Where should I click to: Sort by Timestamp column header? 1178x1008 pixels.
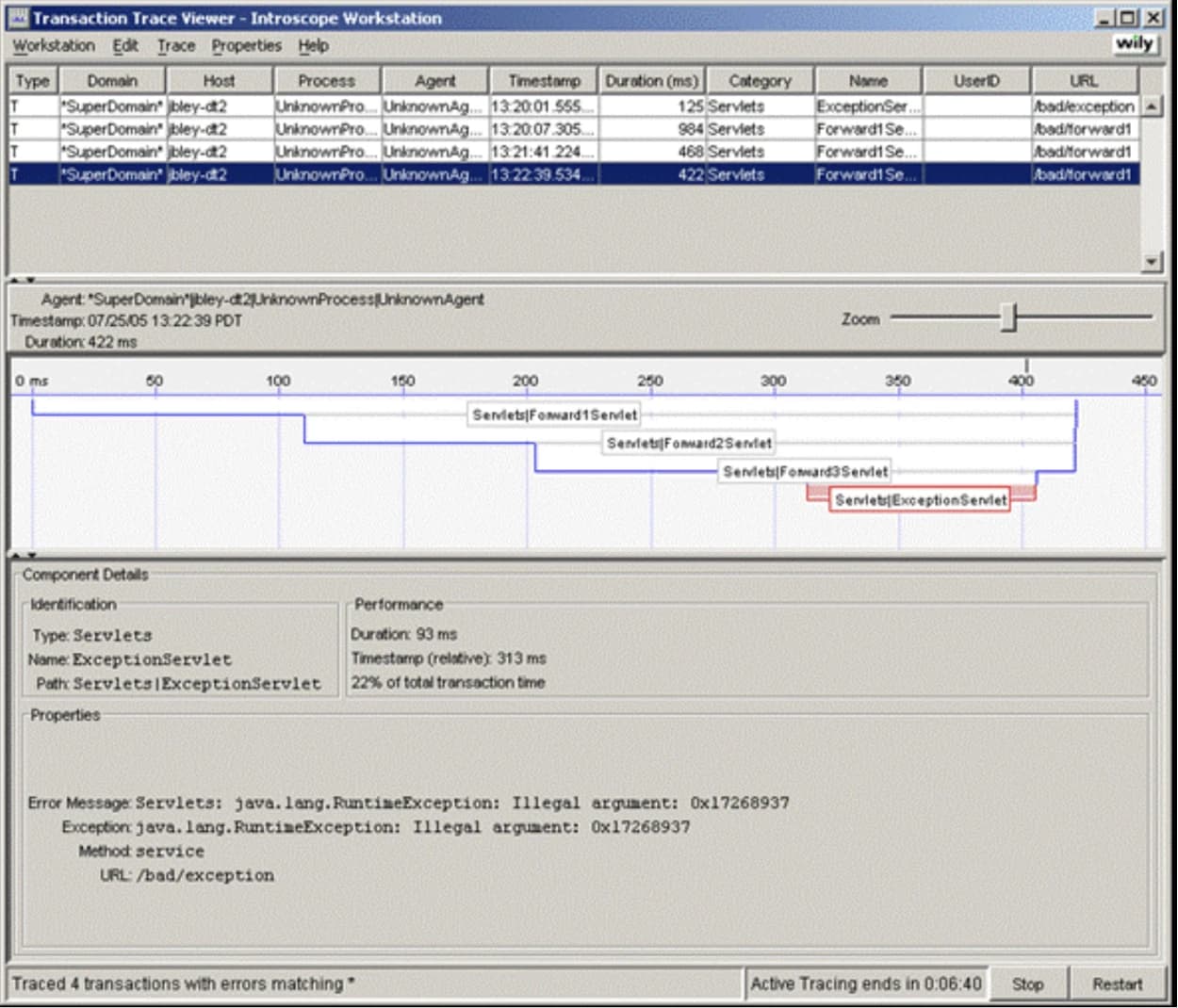545,81
